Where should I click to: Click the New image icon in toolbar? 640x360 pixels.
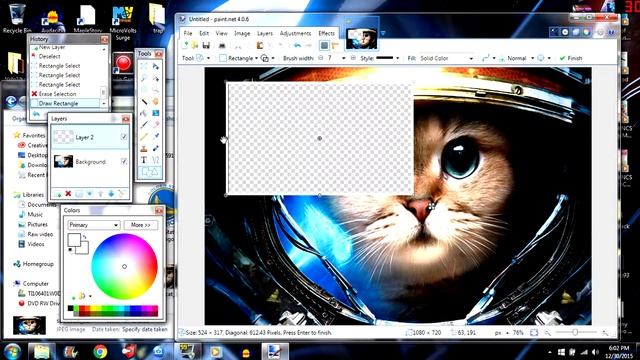[186, 45]
